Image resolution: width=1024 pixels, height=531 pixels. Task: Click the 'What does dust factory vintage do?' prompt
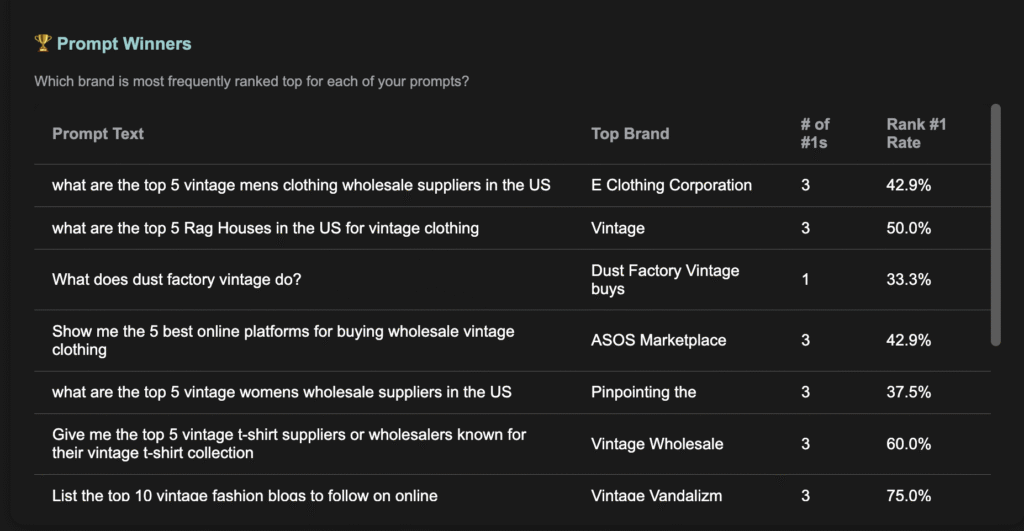click(176, 280)
